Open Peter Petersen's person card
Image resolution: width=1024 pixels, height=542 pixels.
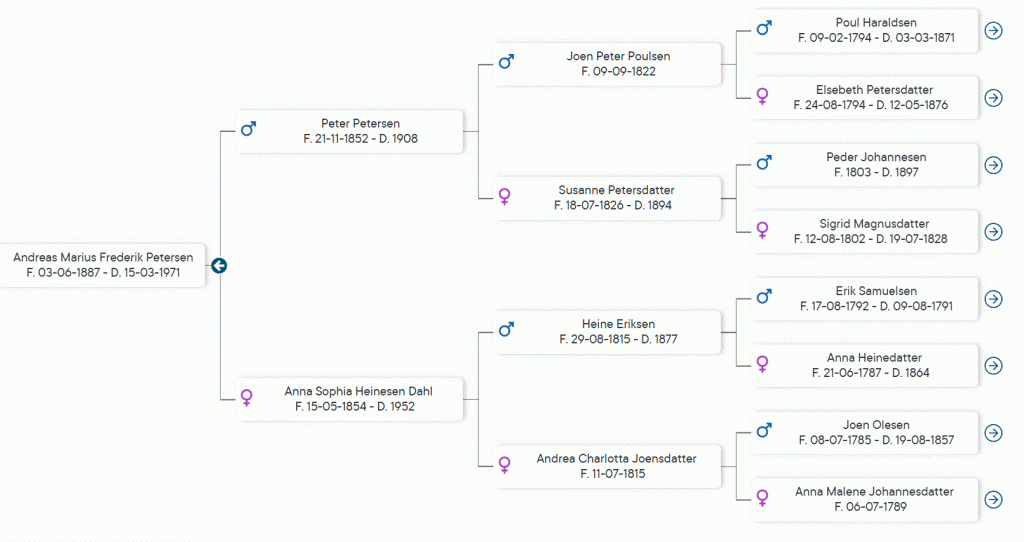[x=360, y=131]
